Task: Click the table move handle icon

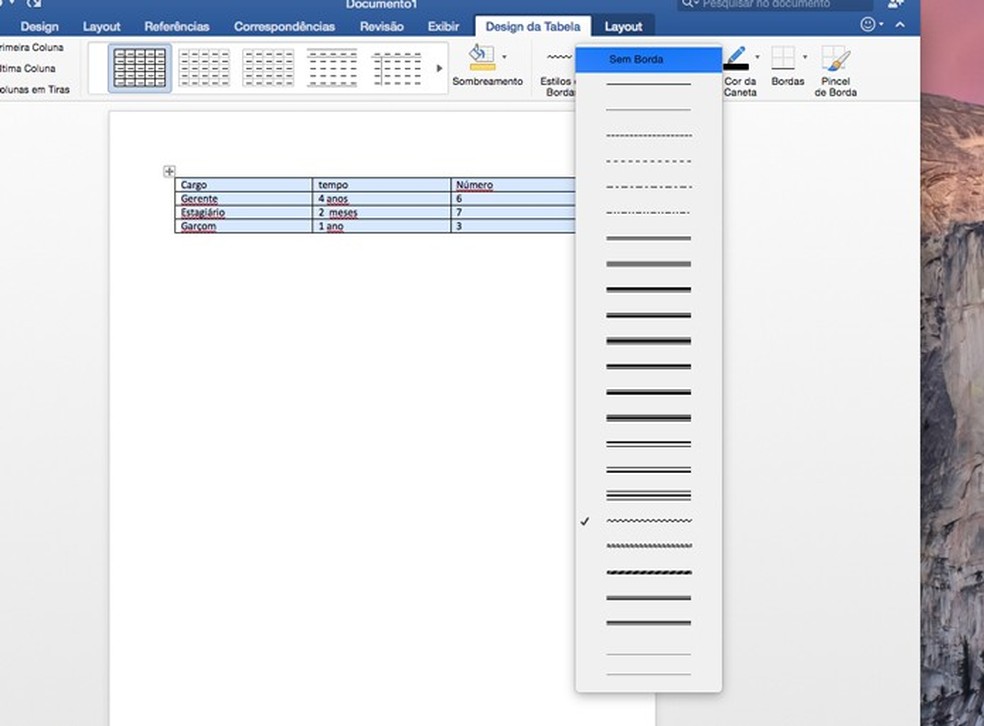Action: tap(169, 171)
